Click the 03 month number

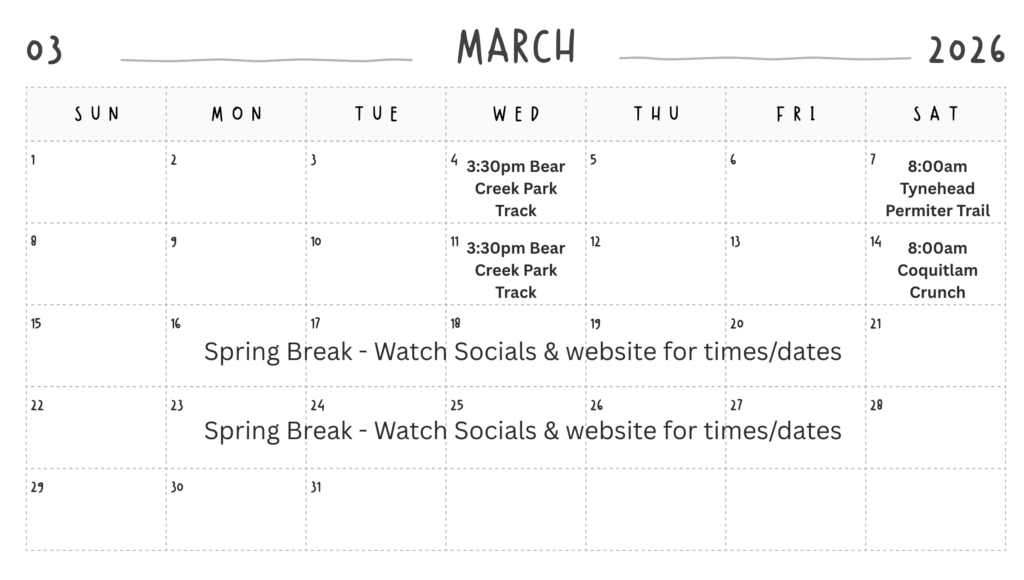pos(45,50)
